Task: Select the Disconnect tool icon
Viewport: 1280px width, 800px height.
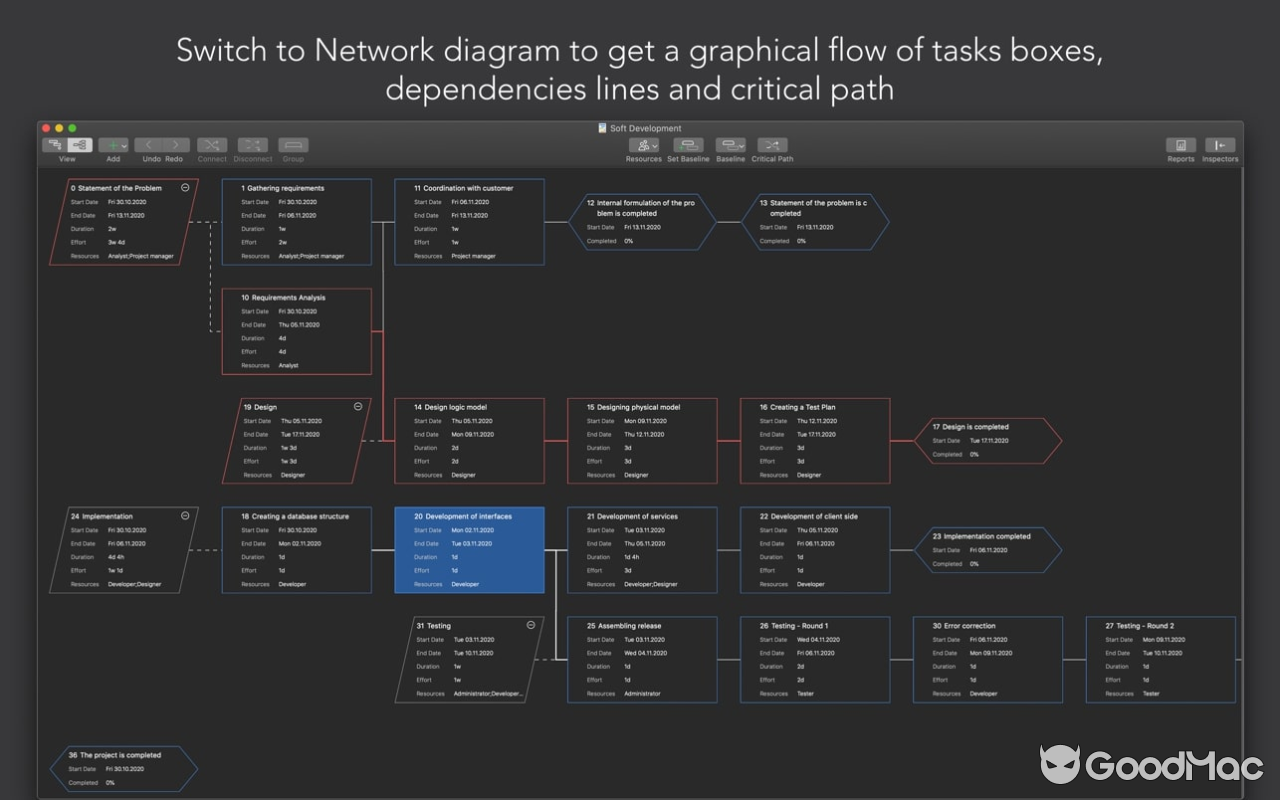Action: (x=253, y=144)
